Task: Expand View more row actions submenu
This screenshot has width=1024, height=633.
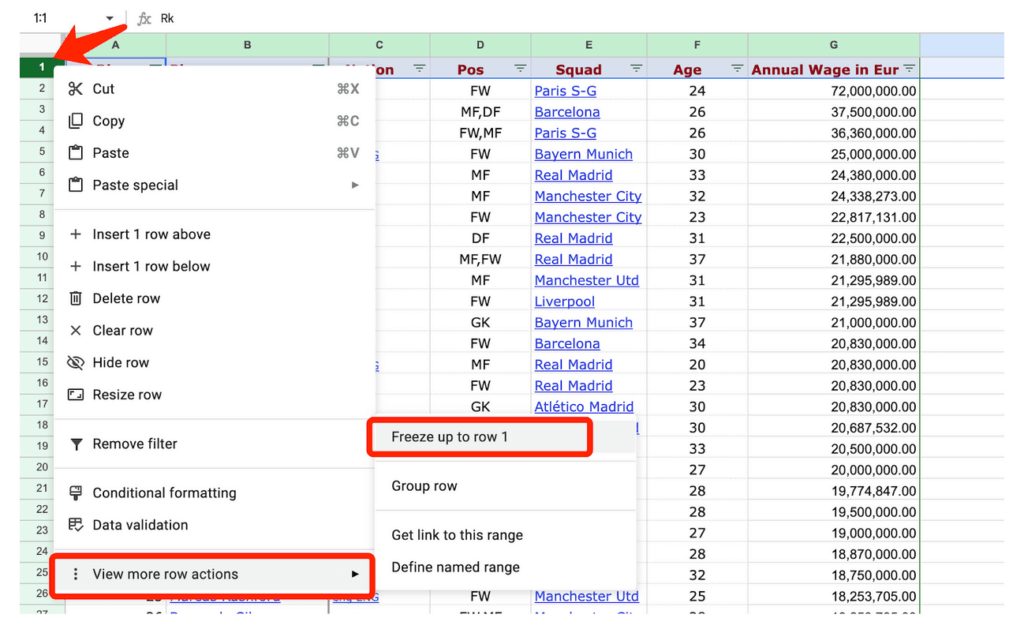Action: (354, 574)
